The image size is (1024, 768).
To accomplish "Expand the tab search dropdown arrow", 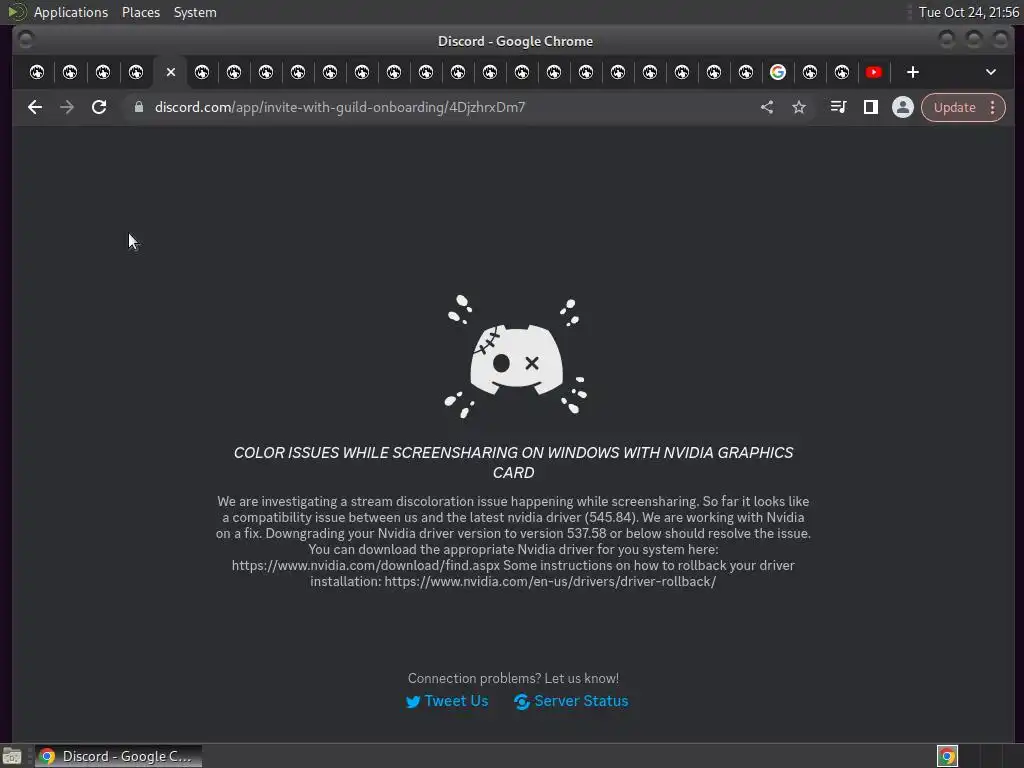I will pos(991,72).
